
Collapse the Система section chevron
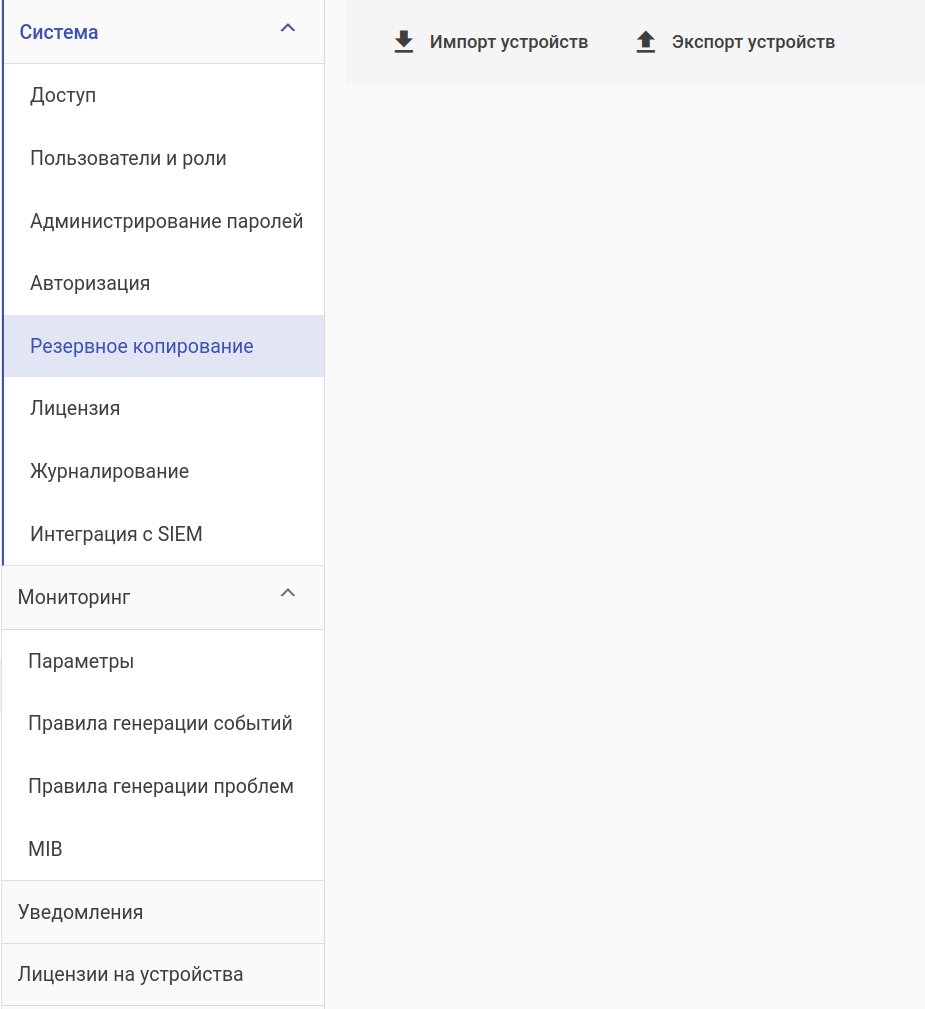click(x=288, y=29)
